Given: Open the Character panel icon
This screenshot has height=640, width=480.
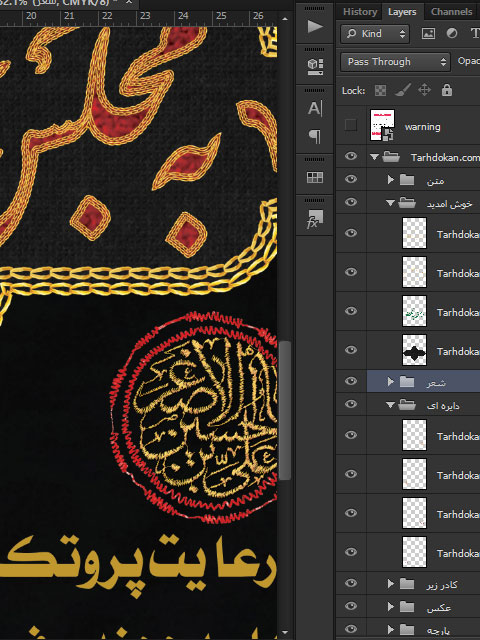Looking at the screenshot, I should coord(315,109).
